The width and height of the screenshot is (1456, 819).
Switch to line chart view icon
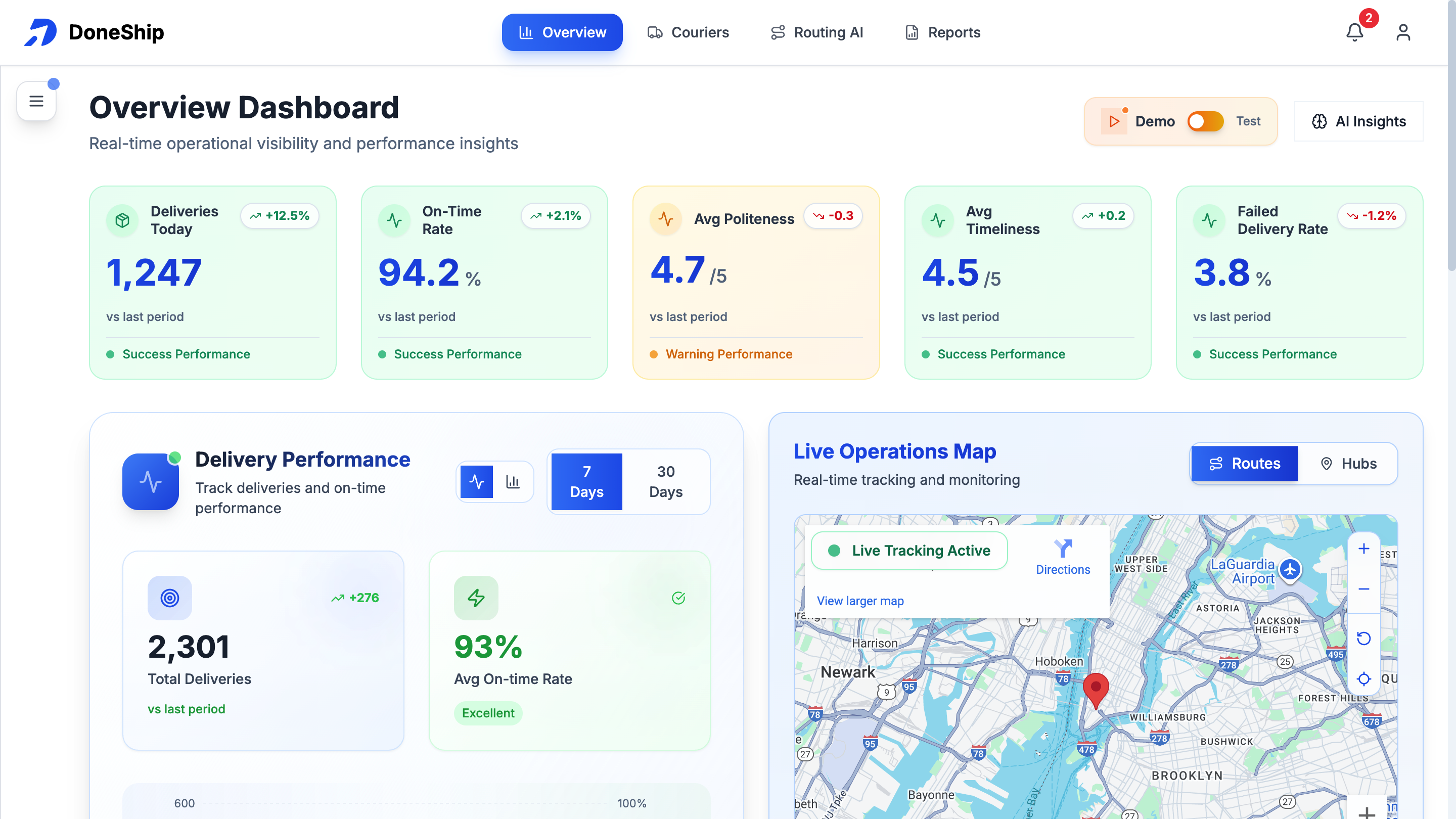[476, 482]
